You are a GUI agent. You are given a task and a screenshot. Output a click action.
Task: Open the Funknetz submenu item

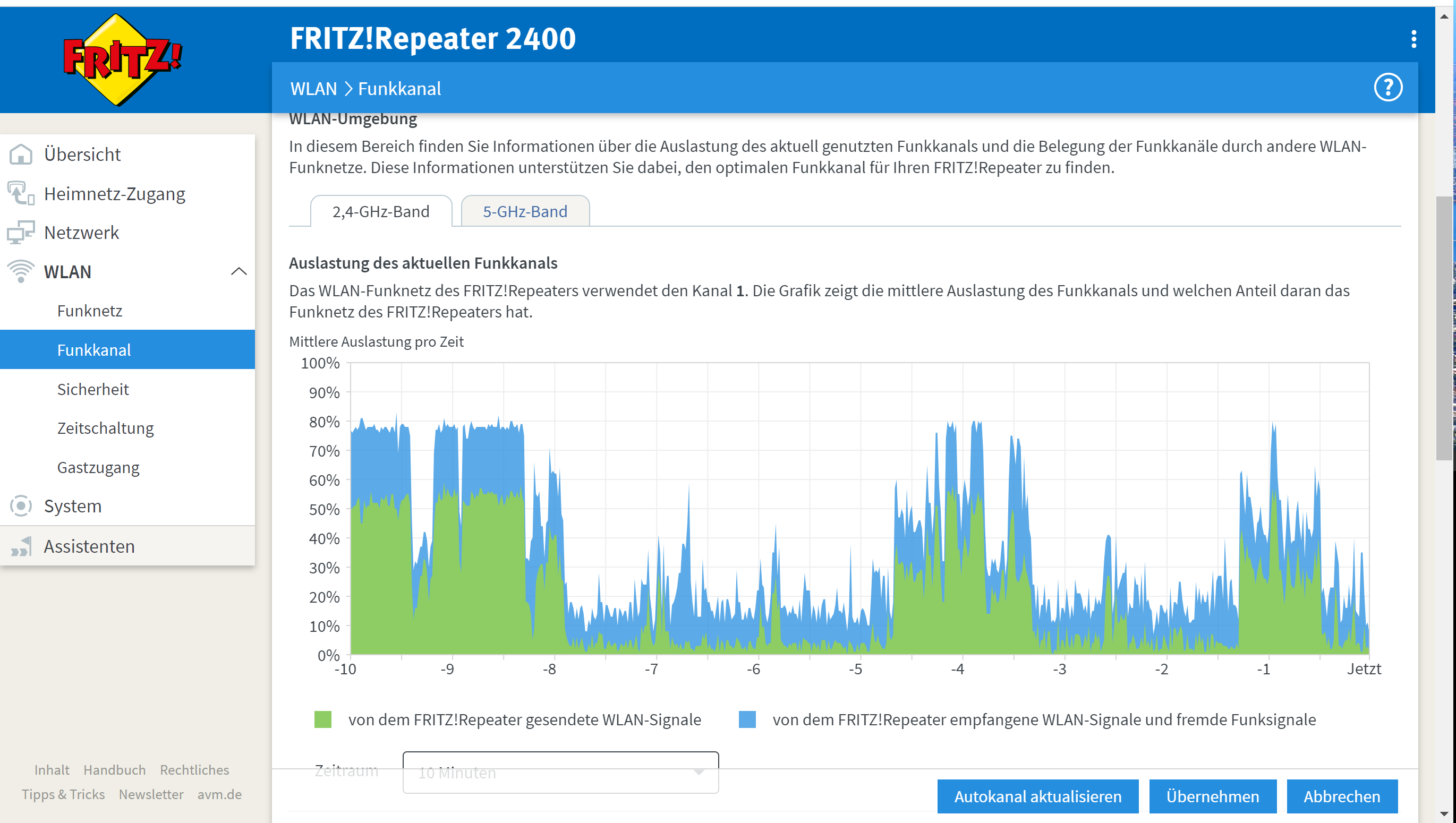coord(89,311)
